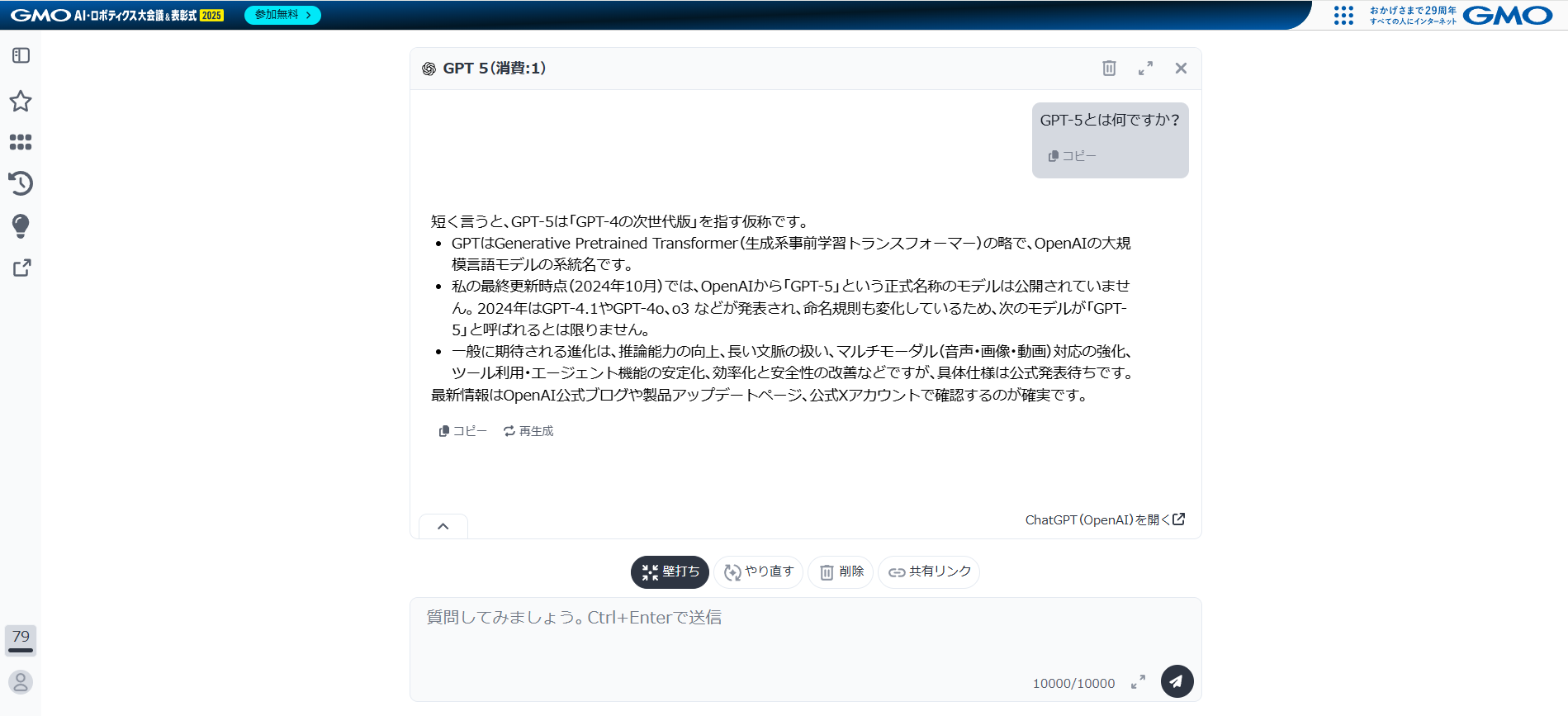This screenshot has height=716, width=1568.
Task: Click the GMO logo at top right
Action: [x=1507, y=15]
